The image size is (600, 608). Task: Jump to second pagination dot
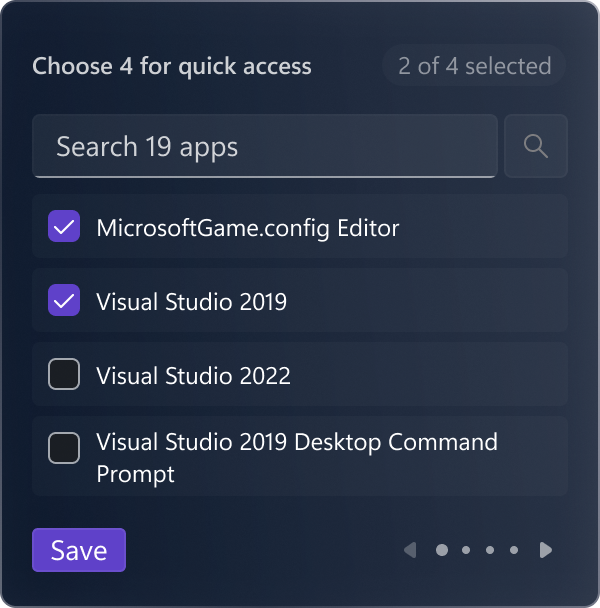pyautogui.click(x=466, y=550)
